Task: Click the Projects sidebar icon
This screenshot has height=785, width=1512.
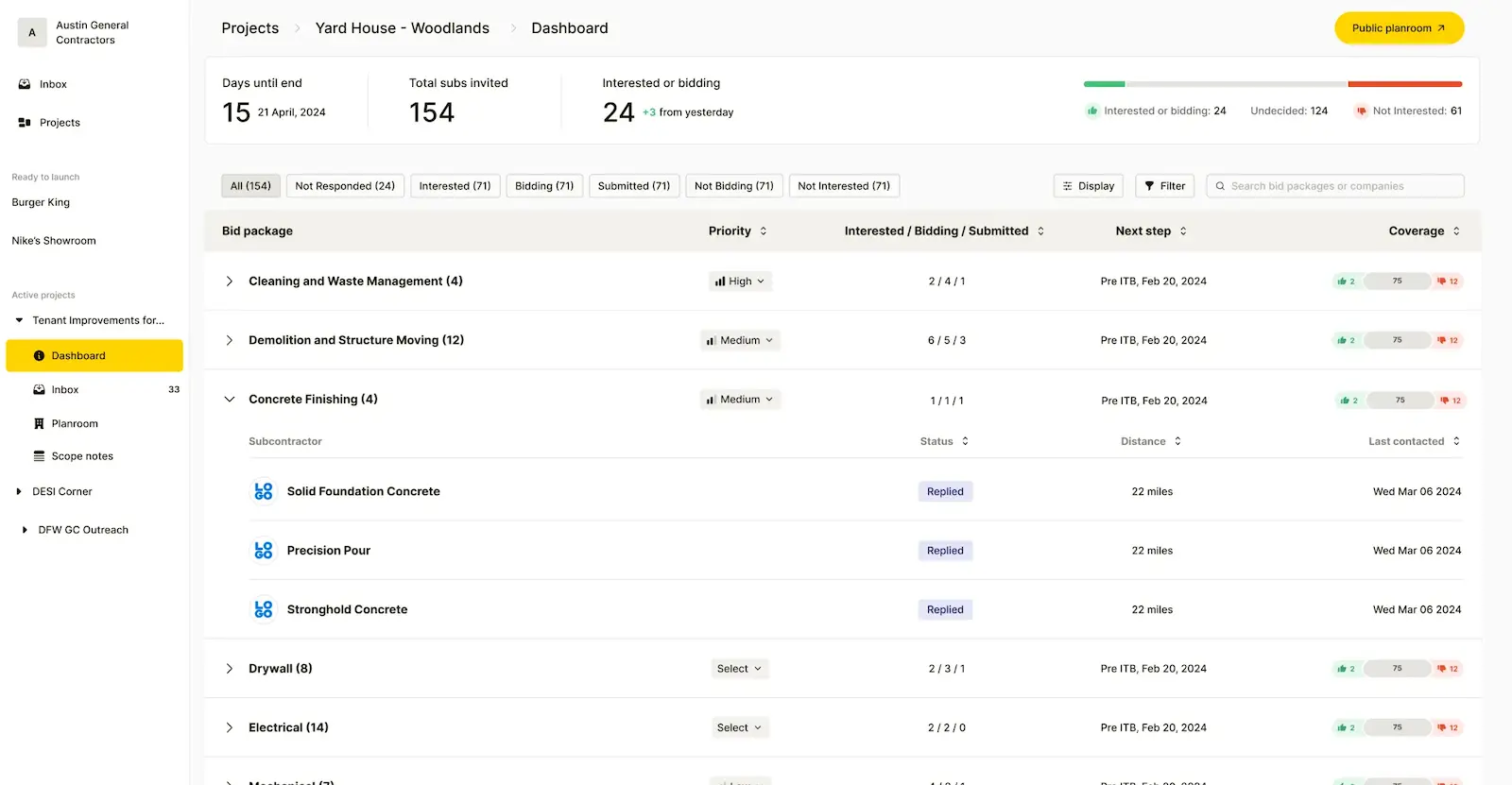Action: pyautogui.click(x=25, y=123)
